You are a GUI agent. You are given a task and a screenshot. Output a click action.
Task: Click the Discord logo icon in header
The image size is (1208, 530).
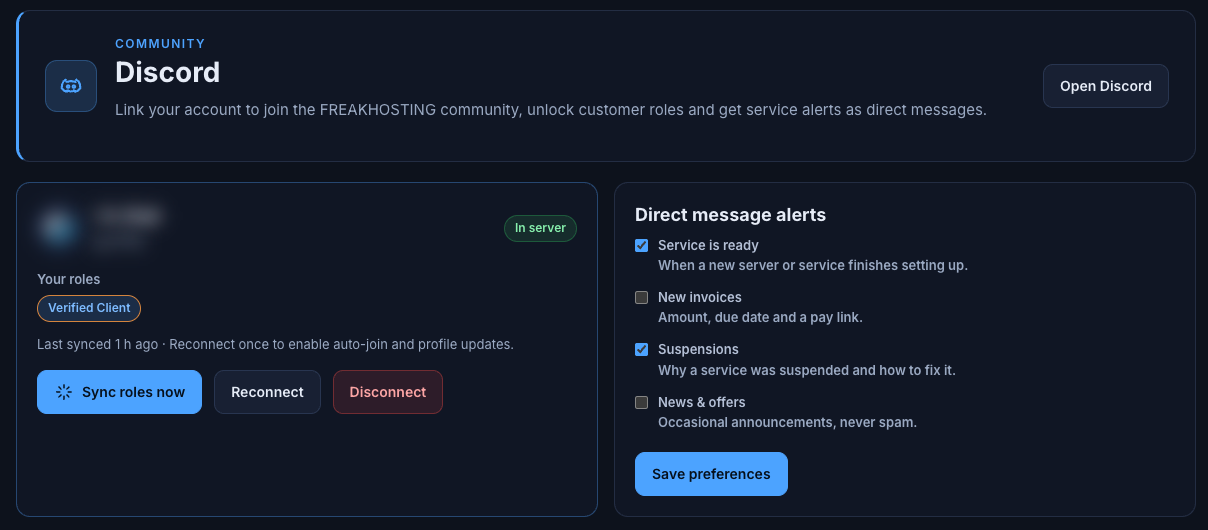coord(71,86)
